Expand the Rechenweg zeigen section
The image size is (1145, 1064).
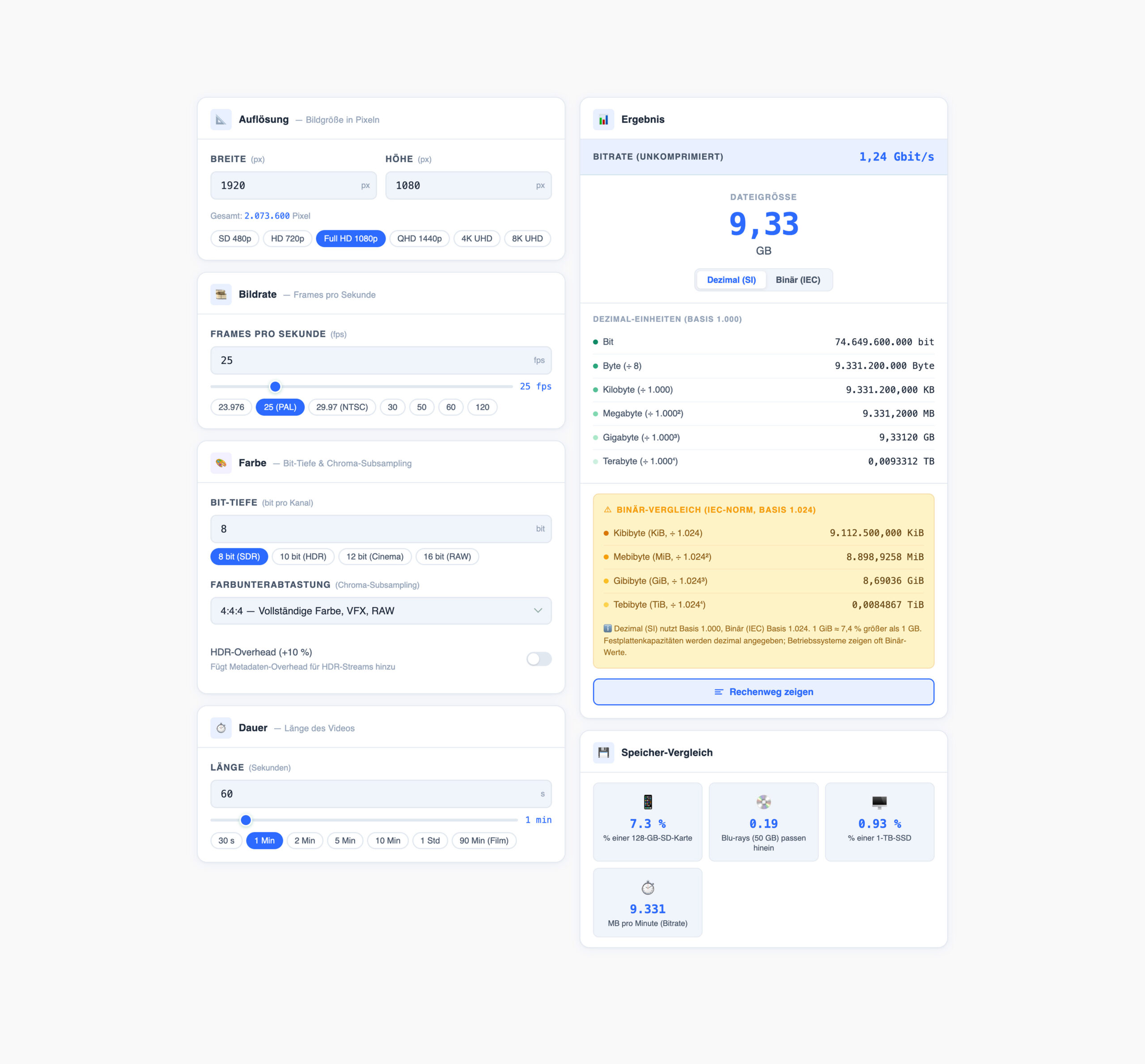(763, 692)
